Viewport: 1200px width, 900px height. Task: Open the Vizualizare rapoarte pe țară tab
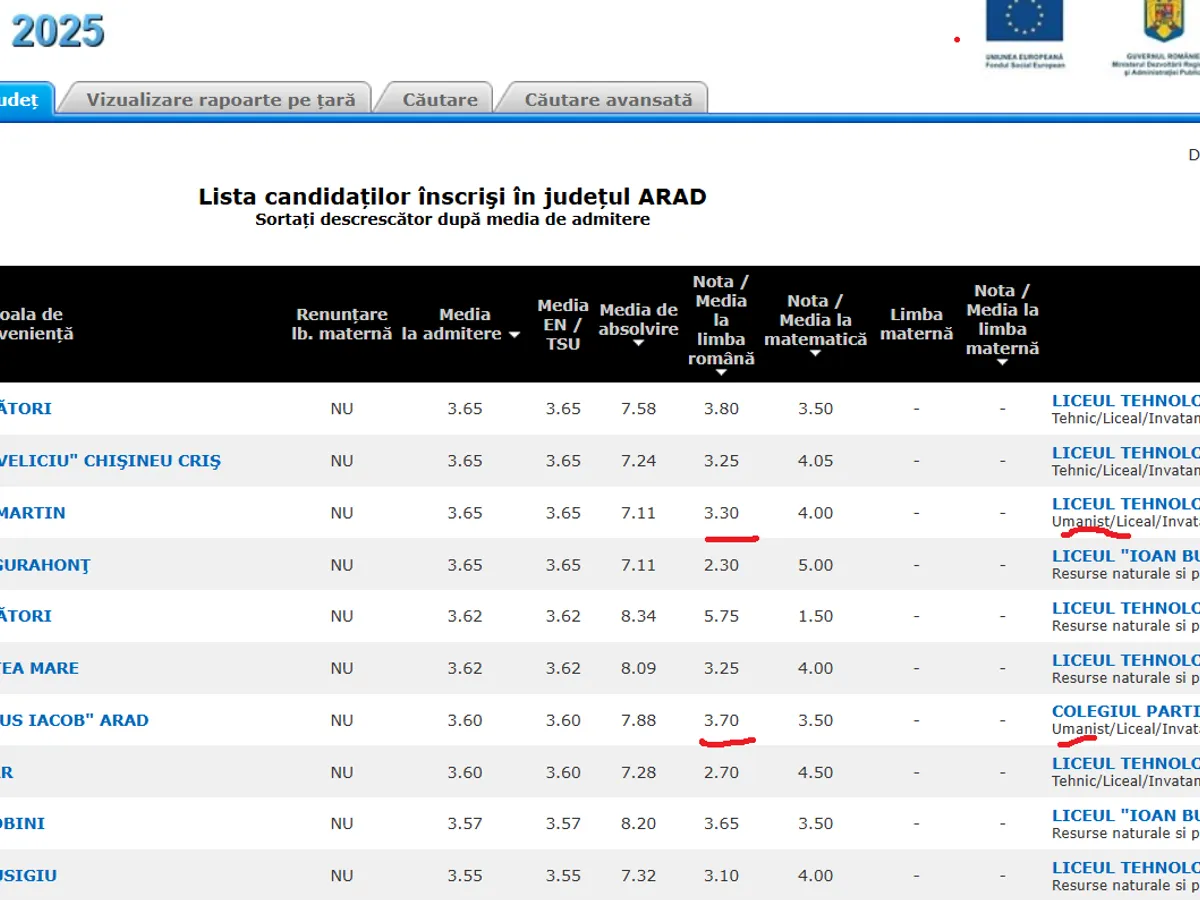220,100
